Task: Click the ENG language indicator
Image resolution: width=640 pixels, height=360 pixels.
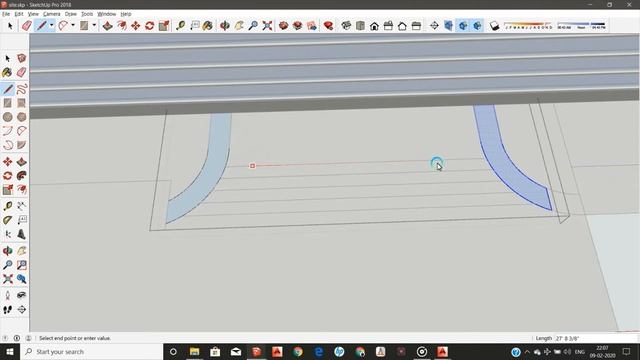Action: (x=580, y=352)
